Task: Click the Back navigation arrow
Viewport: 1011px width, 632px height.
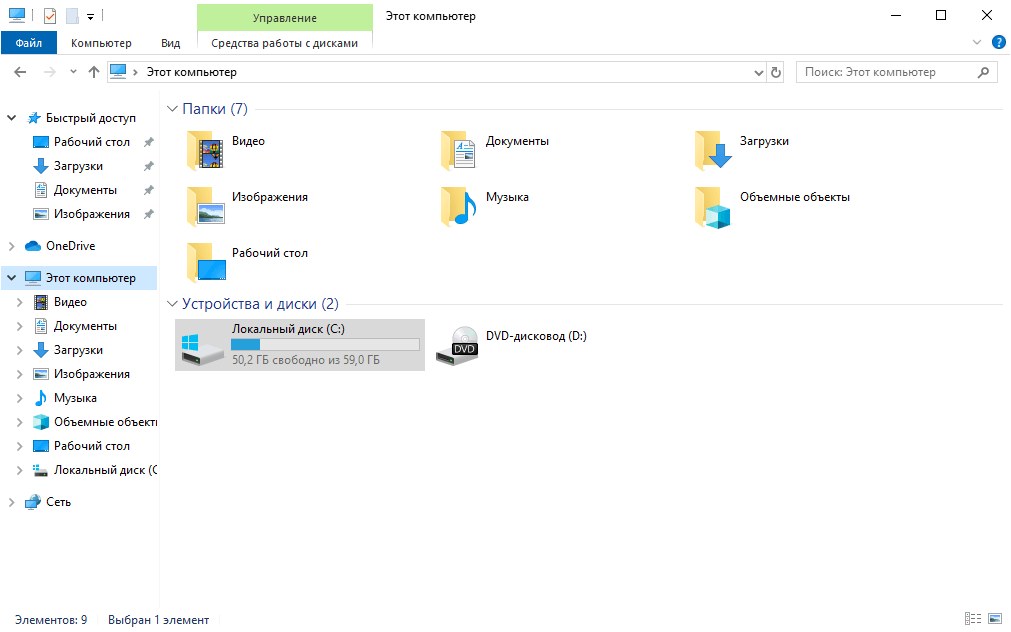Action: pyautogui.click(x=20, y=71)
